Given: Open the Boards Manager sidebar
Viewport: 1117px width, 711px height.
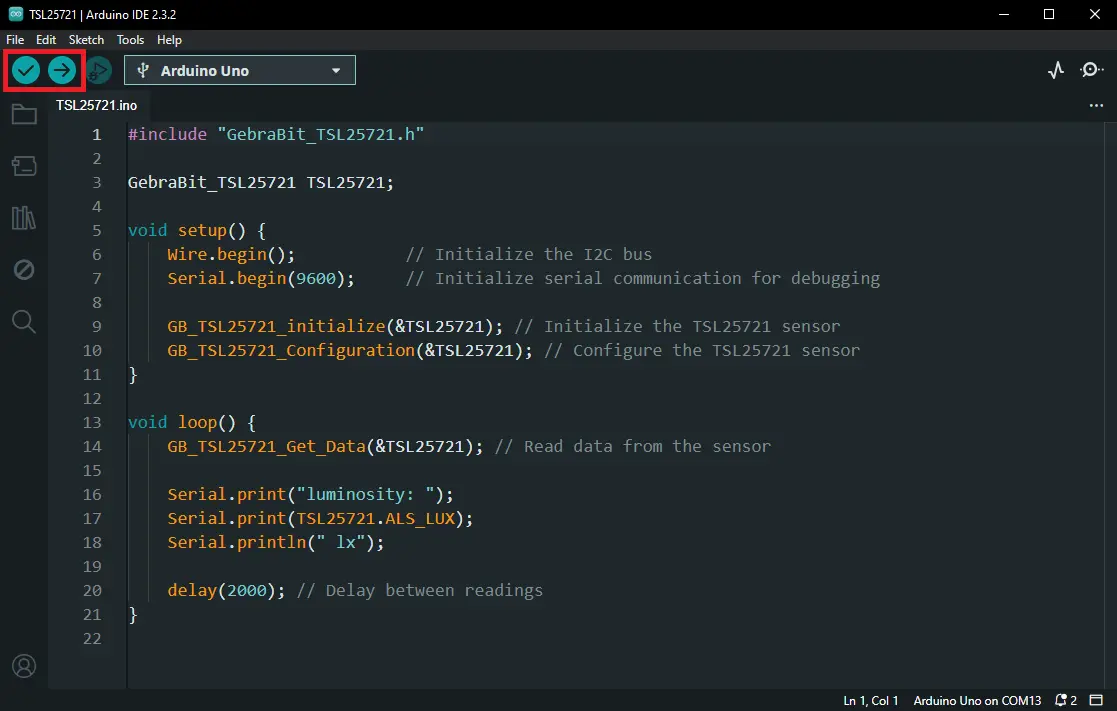Looking at the screenshot, I should [x=24, y=166].
